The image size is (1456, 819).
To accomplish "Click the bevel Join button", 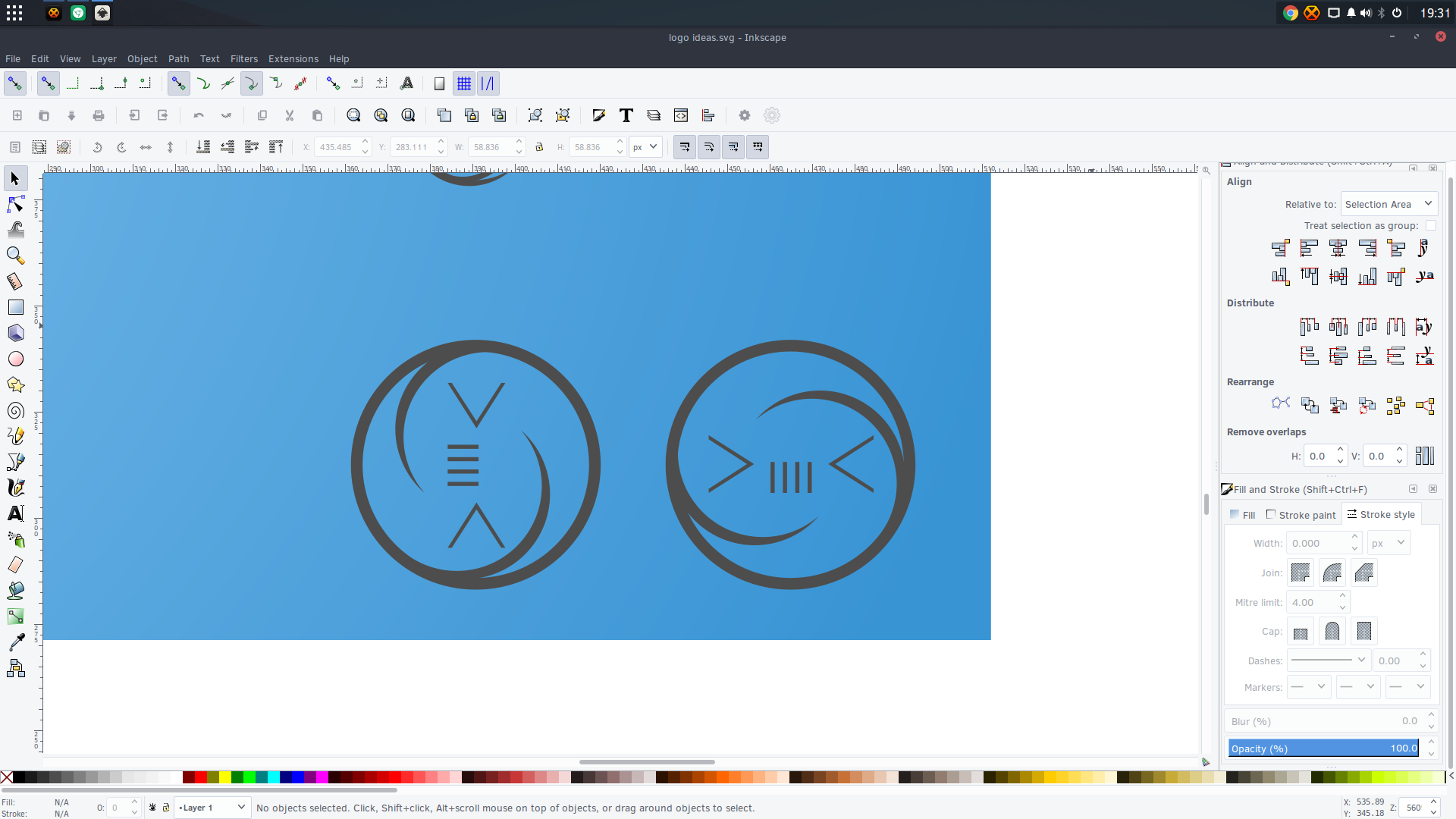I will [1364, 573].
